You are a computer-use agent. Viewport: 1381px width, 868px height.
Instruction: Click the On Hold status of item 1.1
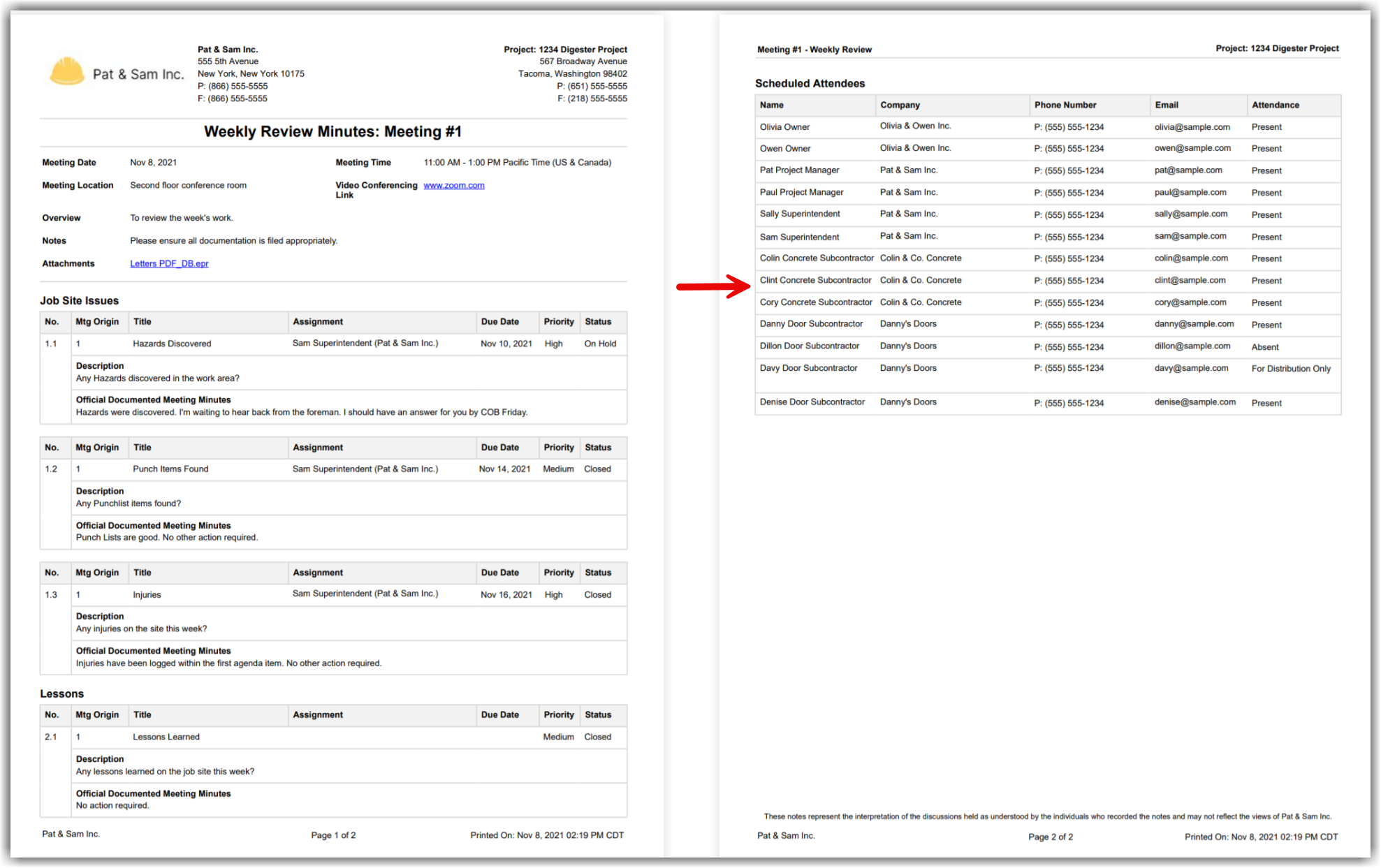[599, 344]
